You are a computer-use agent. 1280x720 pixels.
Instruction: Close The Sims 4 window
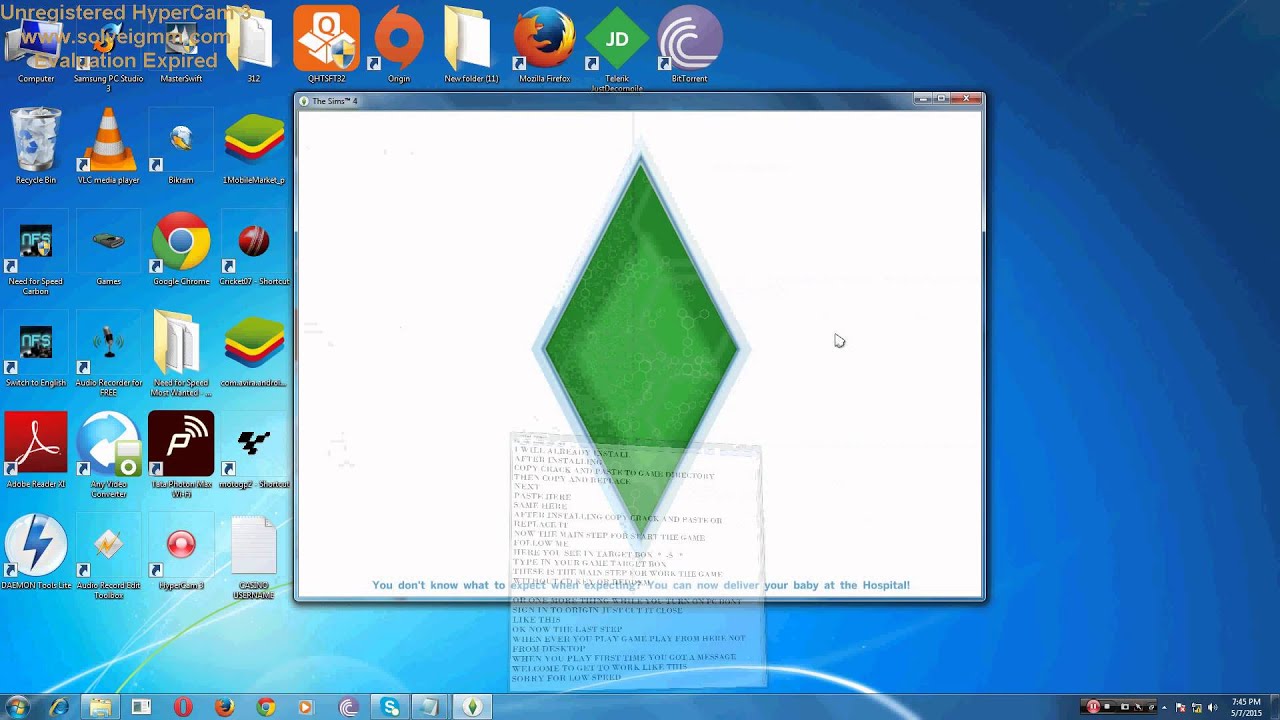point(967,99)
